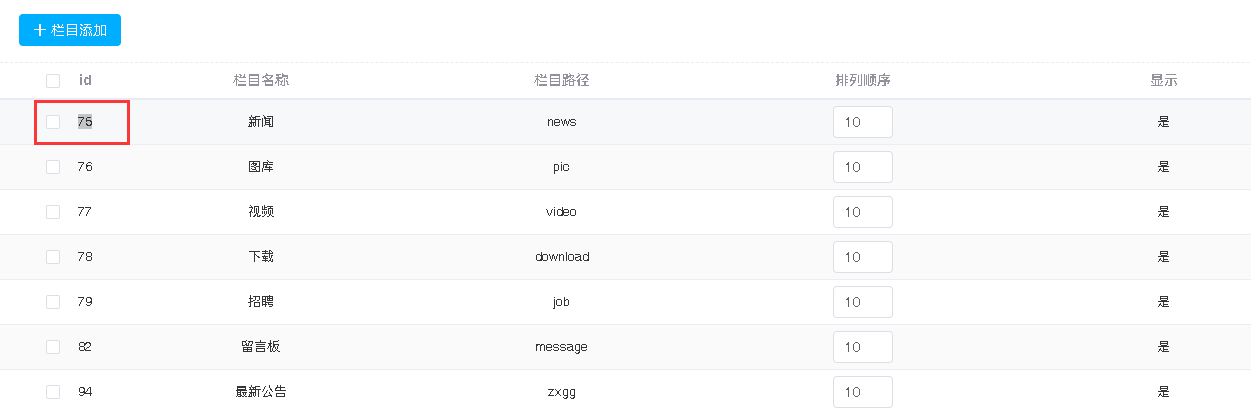Screen dimensions: 1251x413
Task: Click the 新闻 column name cell
Action: (x=261, y=122)
